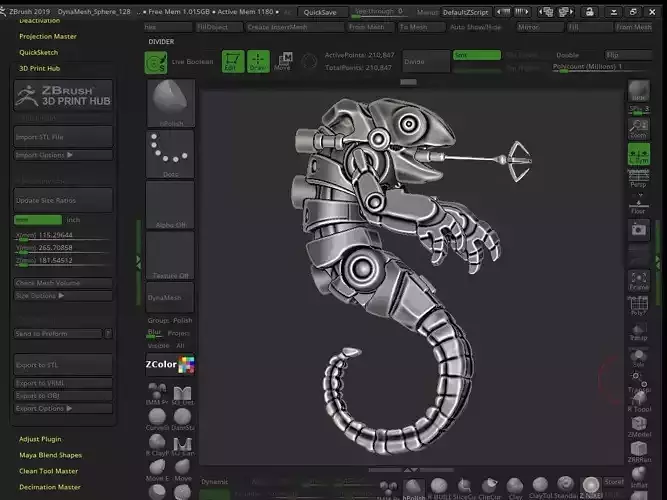The height and width of the screenshot is (500, 667).
Task: Toggle PolyF polyframe display
Action: [638, 306]
